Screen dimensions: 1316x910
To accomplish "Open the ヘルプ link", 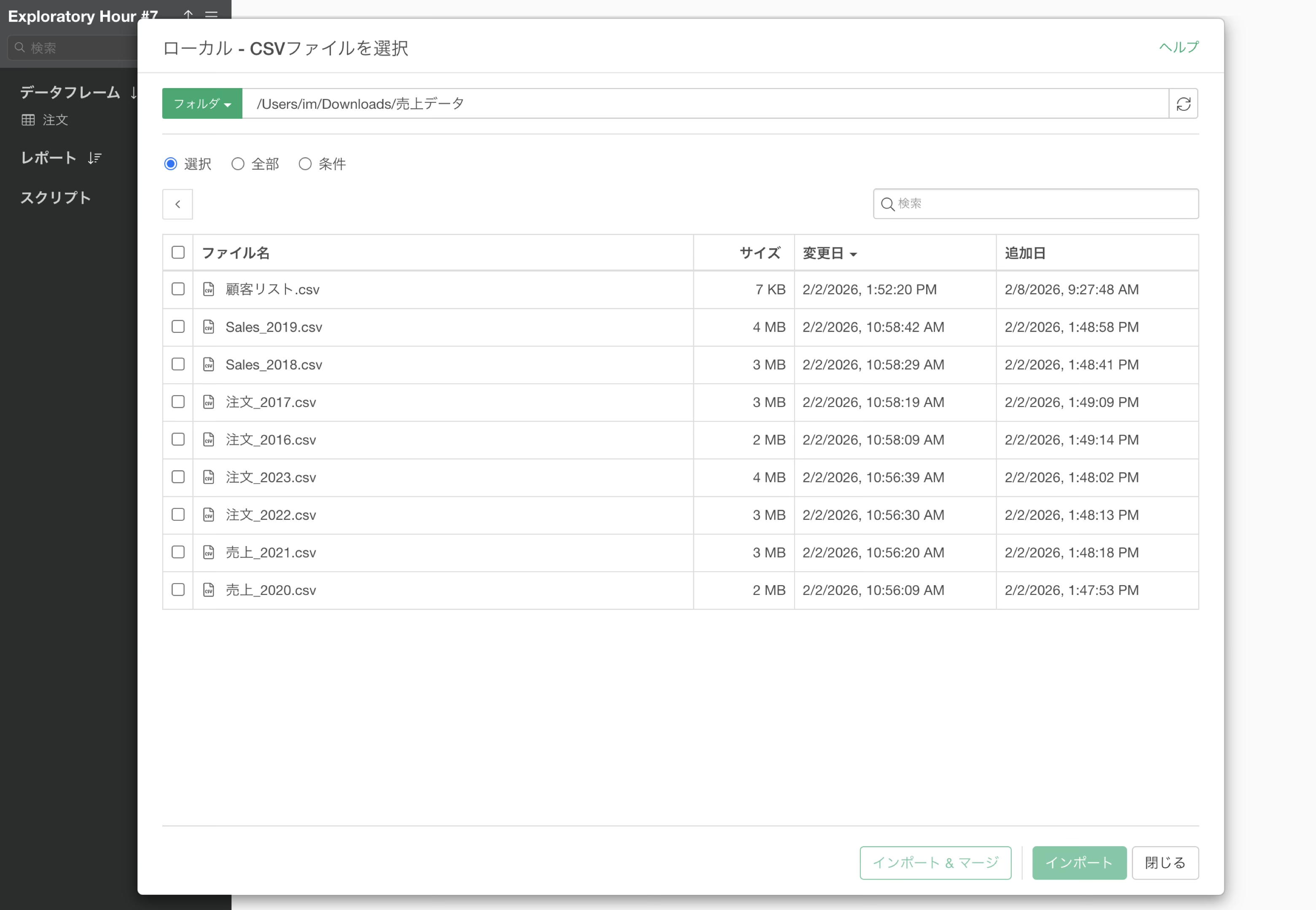I will coord(1179,47).
